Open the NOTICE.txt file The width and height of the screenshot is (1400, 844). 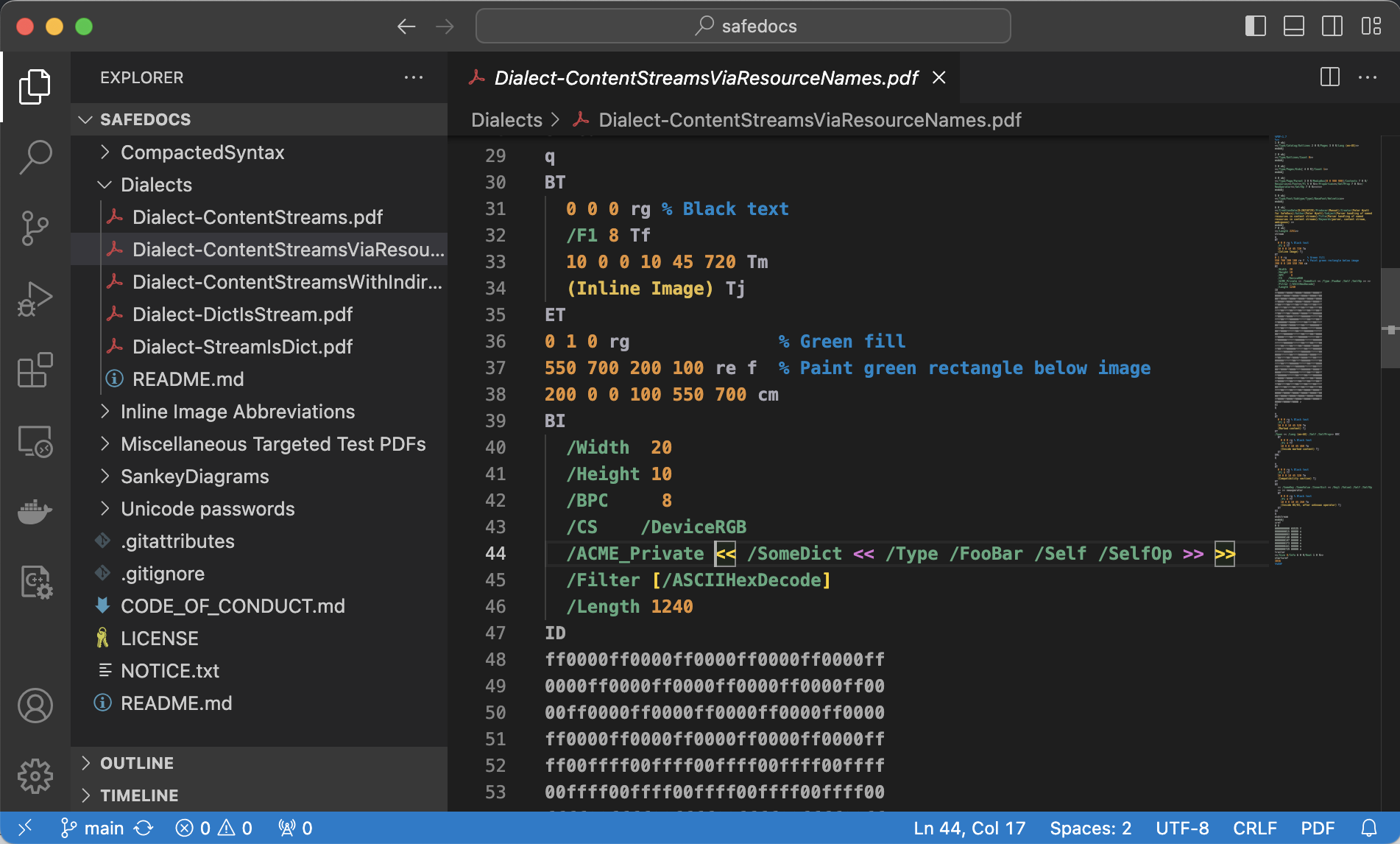259,671
